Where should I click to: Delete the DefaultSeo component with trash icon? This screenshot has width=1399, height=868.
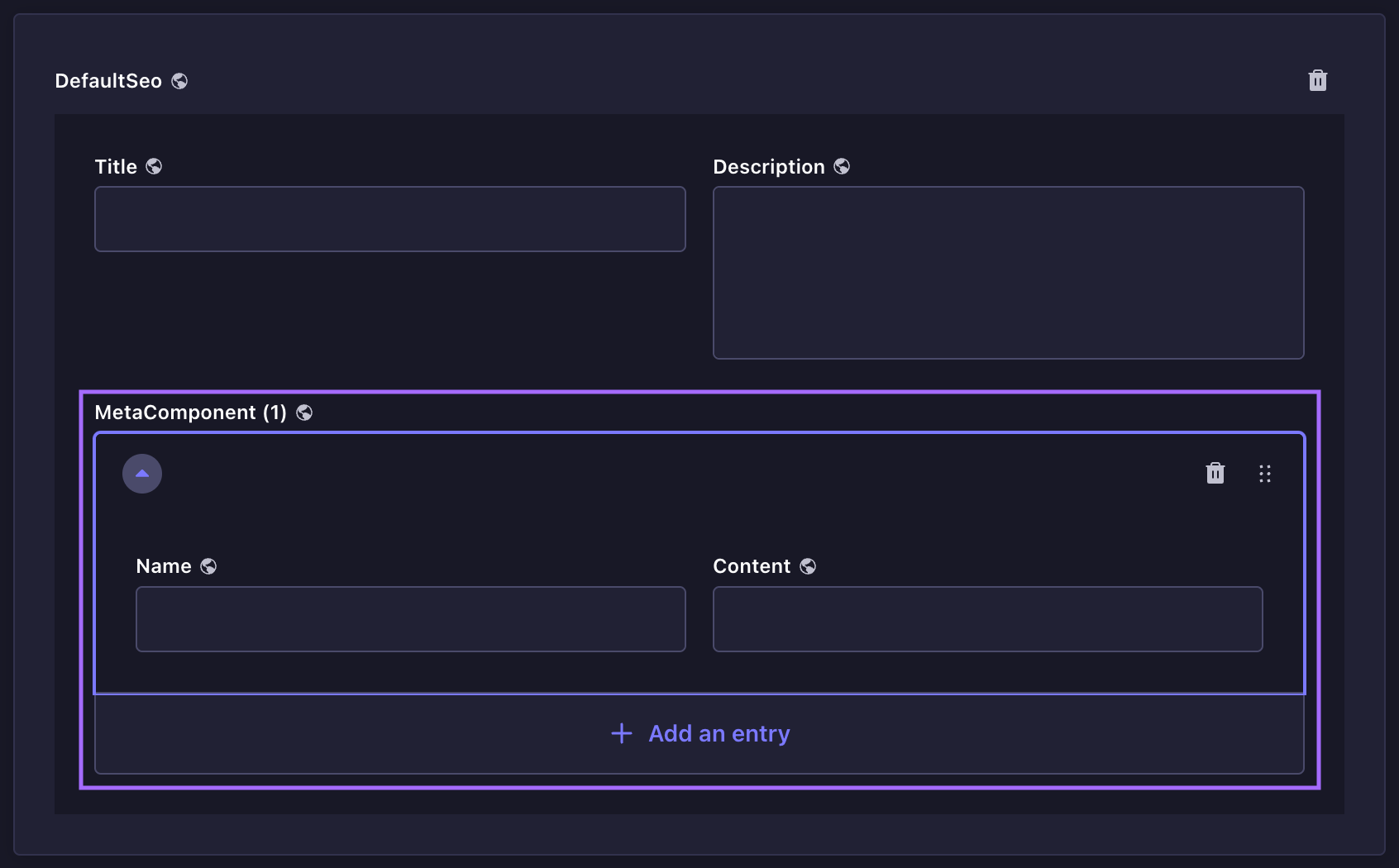1317,80
